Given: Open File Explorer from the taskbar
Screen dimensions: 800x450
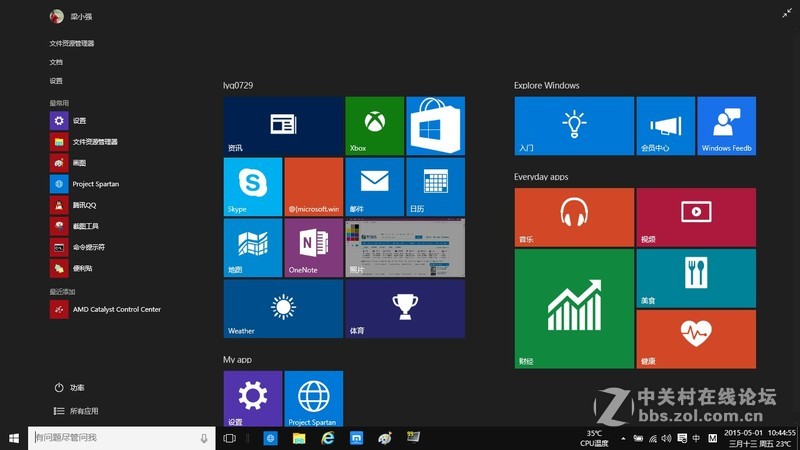Looking at the screenshot, I should (x=299, y=438).
